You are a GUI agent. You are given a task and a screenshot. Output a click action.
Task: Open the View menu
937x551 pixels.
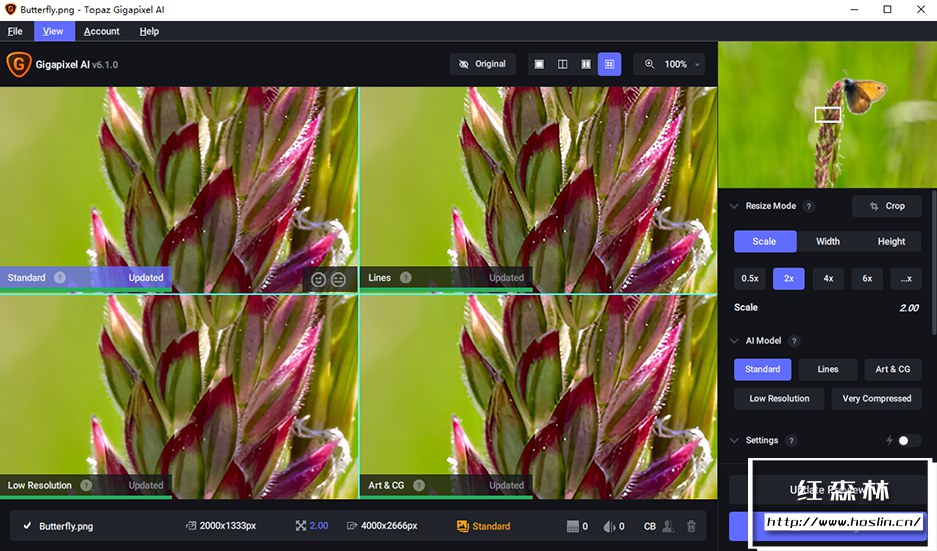(53, 31)
